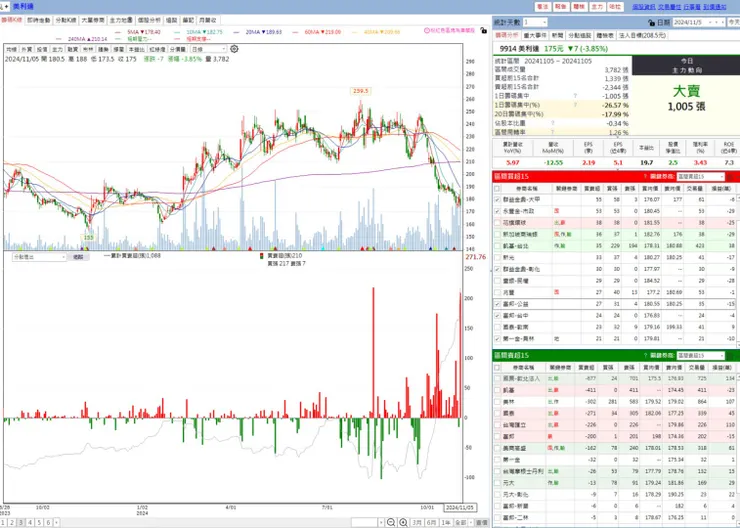Open the 個股資訊 link

click(644, 7)
